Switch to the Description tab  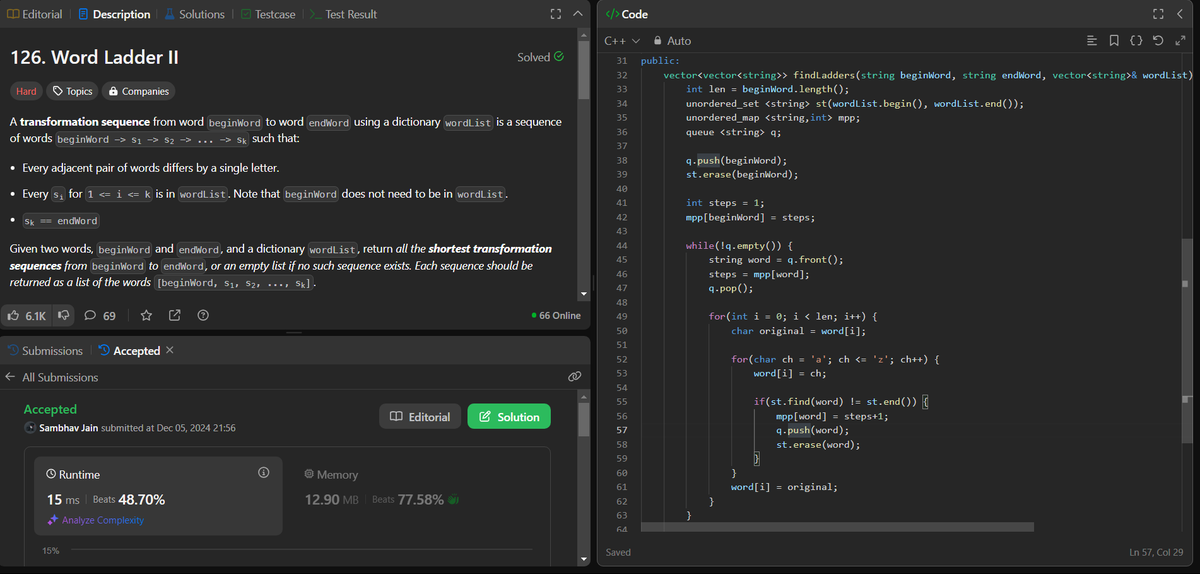point(114,14)
